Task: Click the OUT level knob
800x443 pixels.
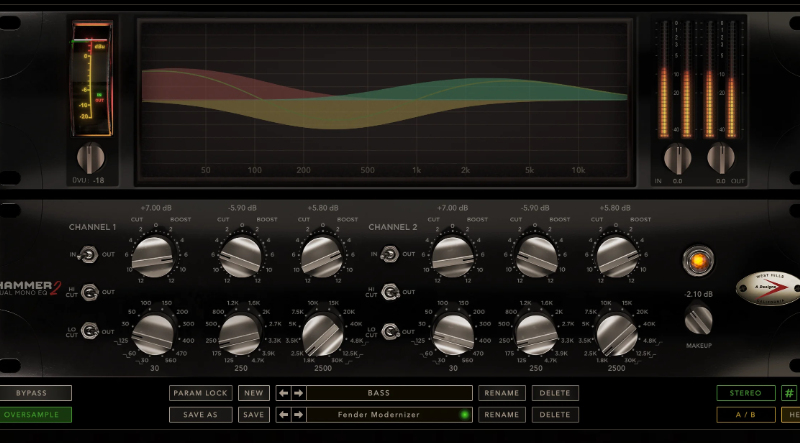Action: pyautogui.click(x=721, y=158)
